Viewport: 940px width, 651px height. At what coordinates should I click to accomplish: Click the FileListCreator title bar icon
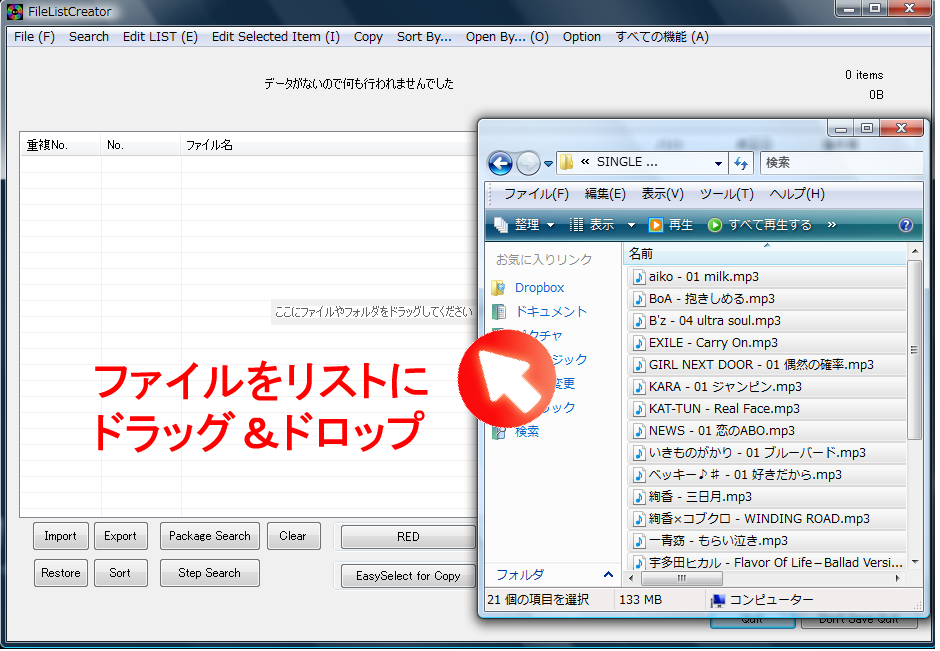point(13,11)
